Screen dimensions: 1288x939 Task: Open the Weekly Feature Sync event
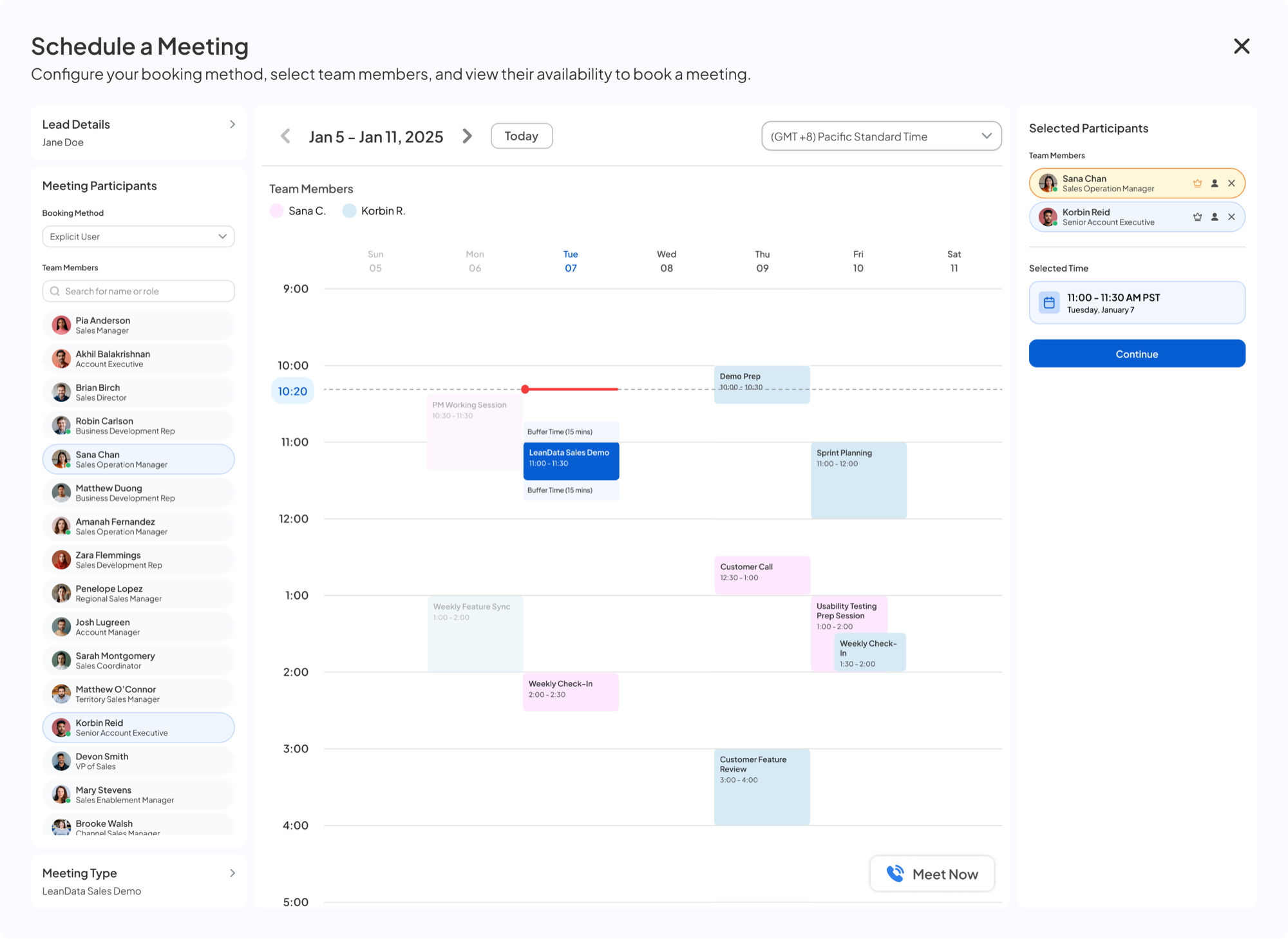[475, 634]
